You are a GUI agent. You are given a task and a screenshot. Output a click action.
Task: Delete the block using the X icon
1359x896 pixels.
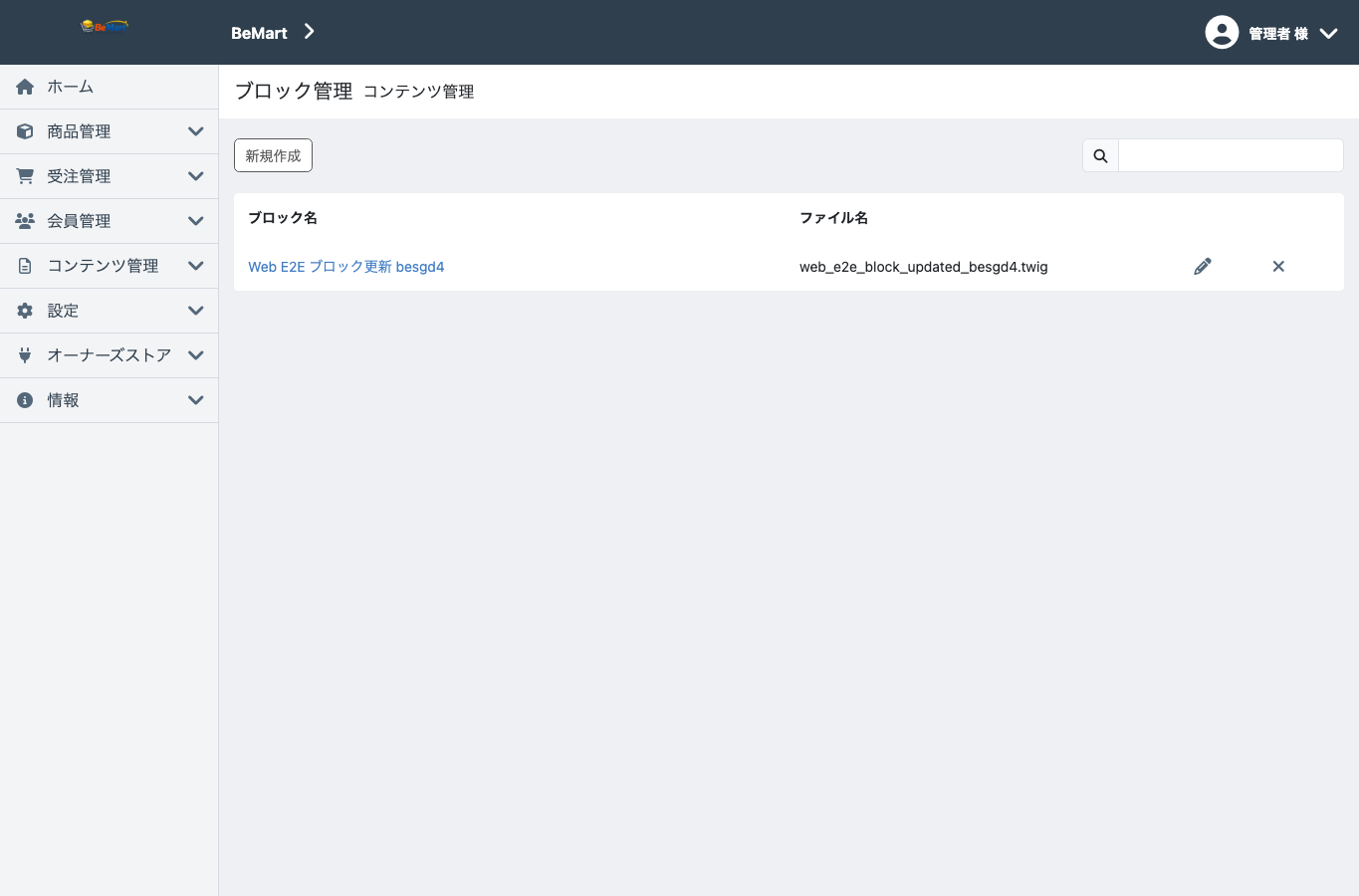pos(1278,267)
